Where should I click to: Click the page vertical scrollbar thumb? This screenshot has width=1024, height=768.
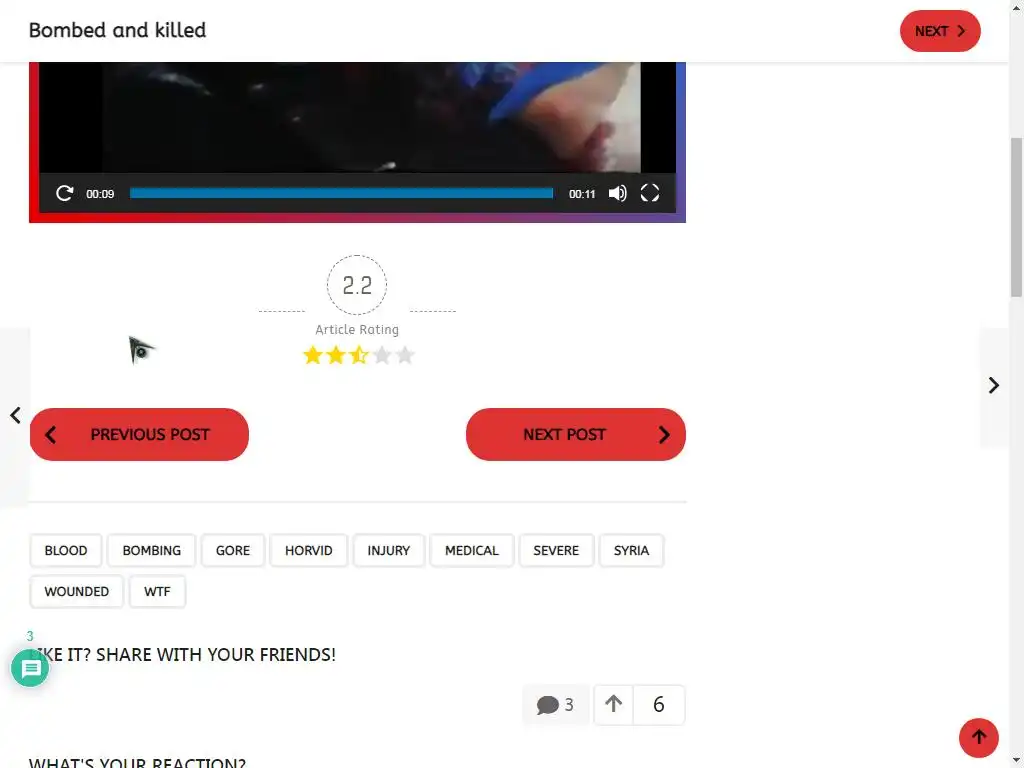pos(1016,217)
